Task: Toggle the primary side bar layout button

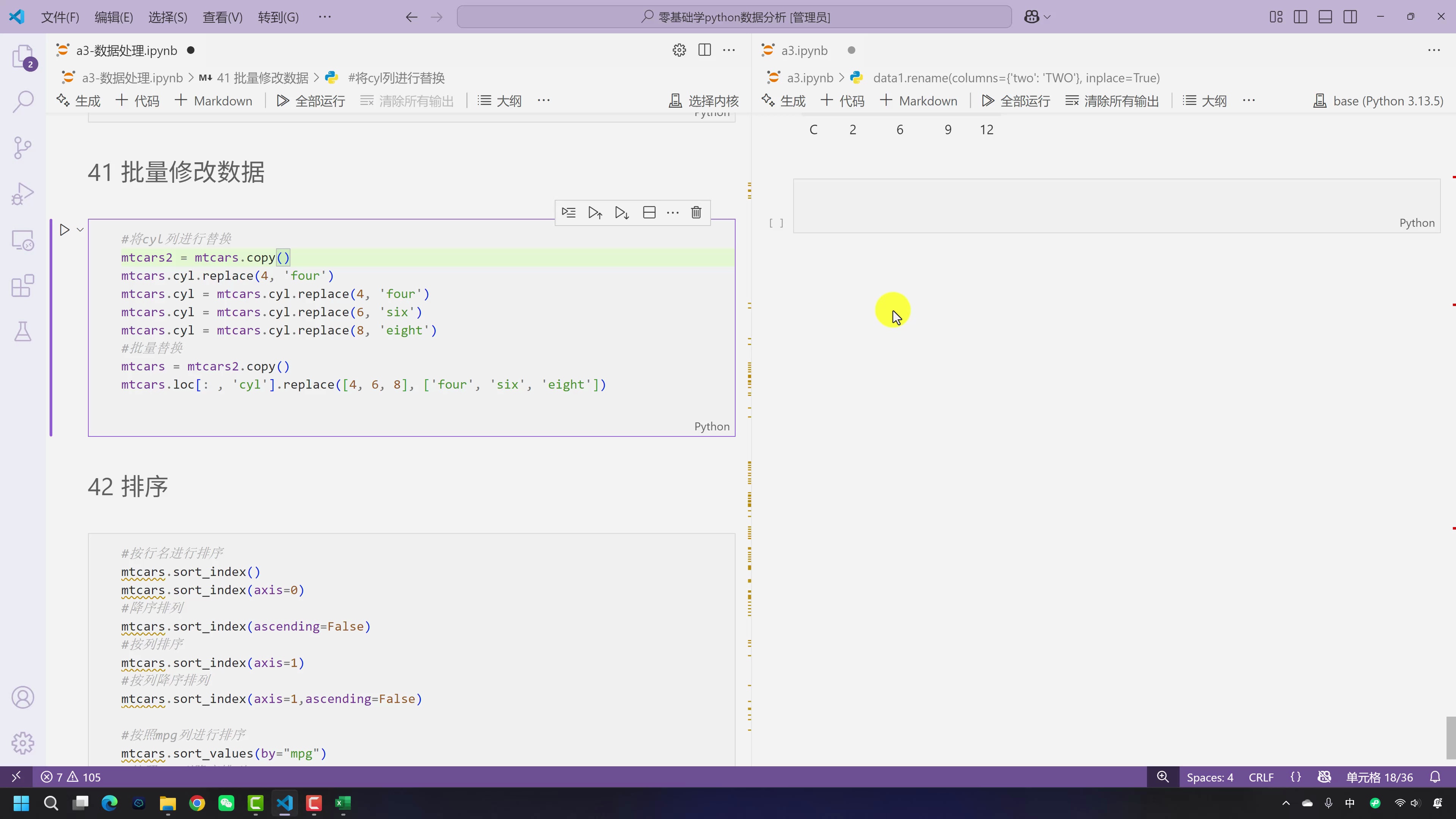Action: [x=1301, y=17]
